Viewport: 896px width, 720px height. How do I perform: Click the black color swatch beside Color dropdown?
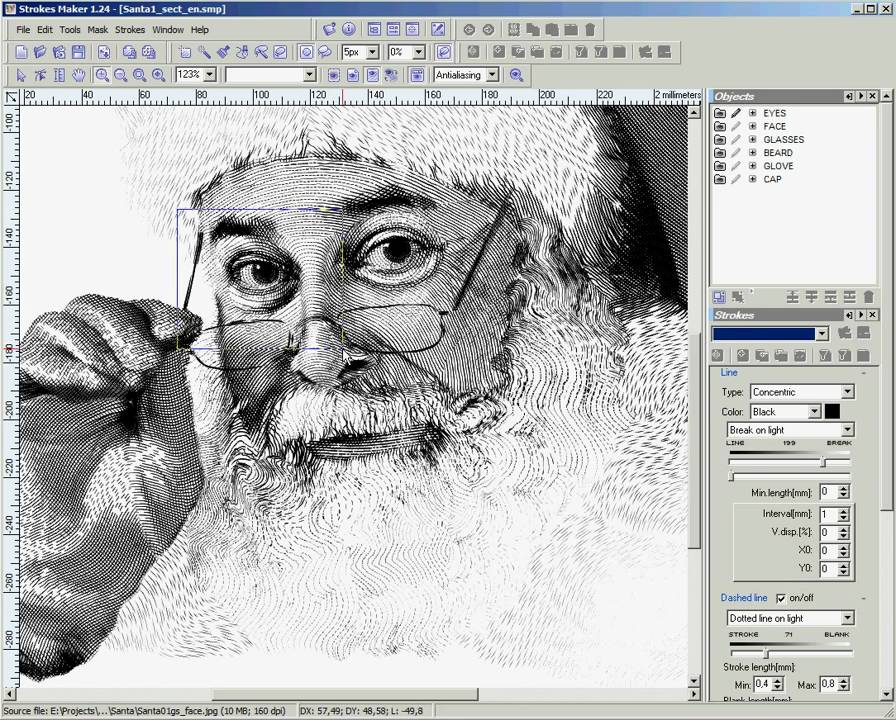[834, 411]
